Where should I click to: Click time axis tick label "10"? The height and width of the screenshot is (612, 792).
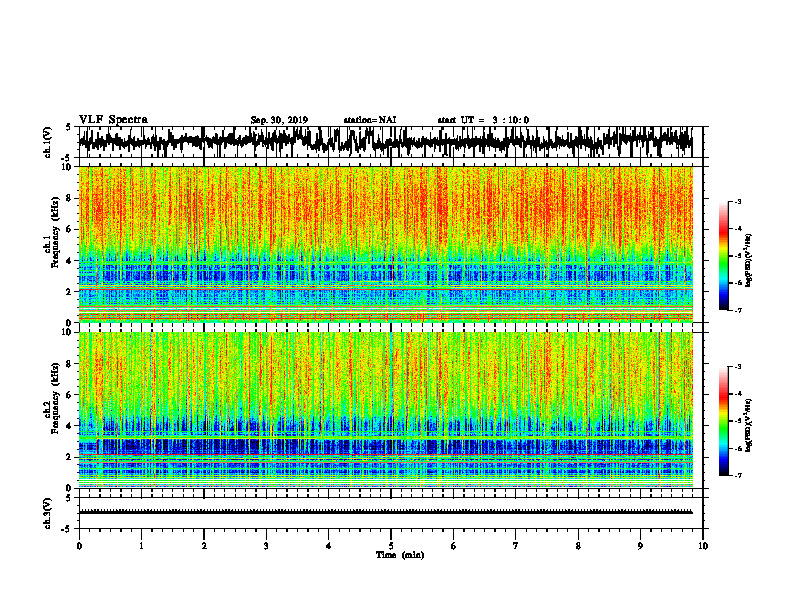[703, 546]
